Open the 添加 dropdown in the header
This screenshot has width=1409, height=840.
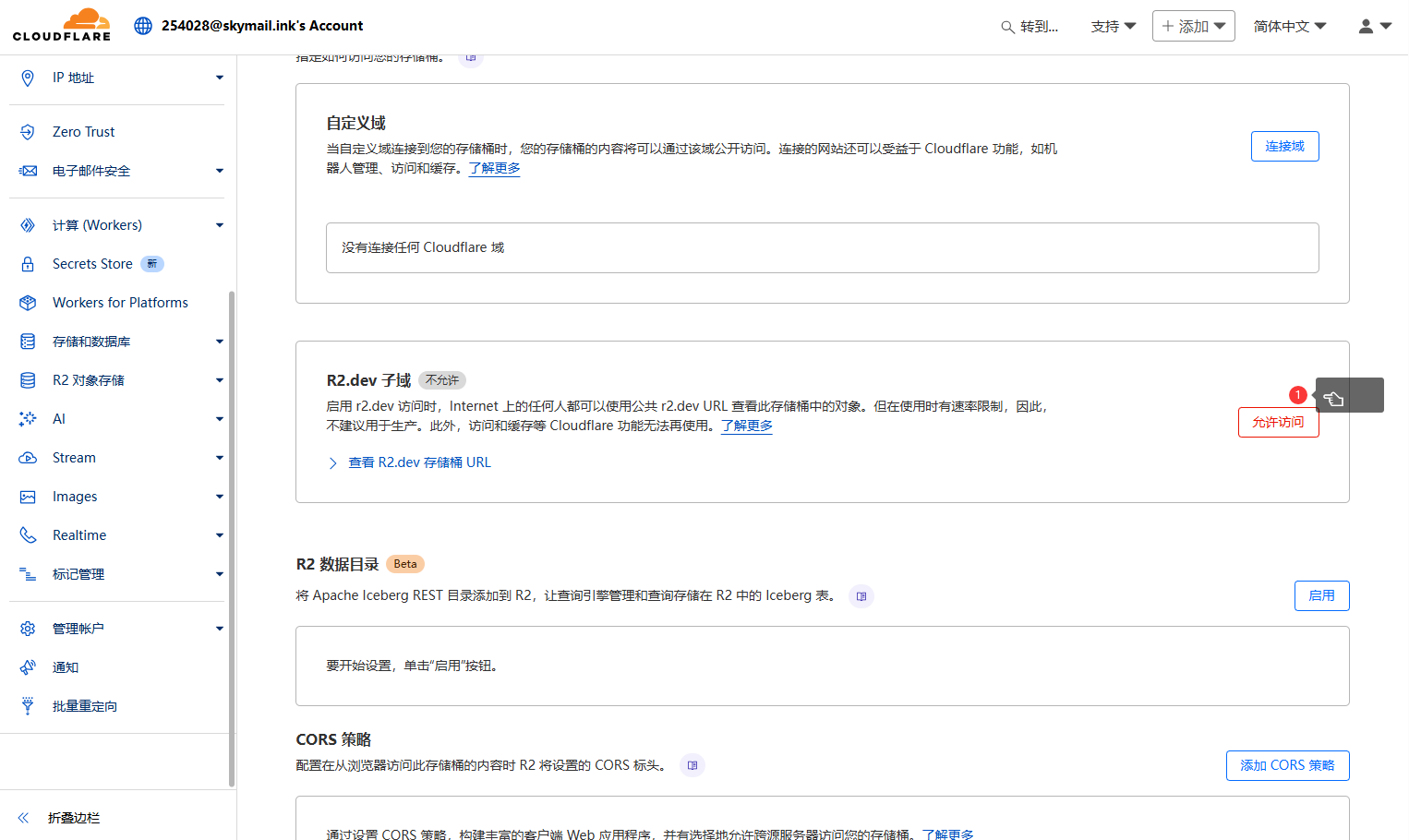tap(1193, 27)
